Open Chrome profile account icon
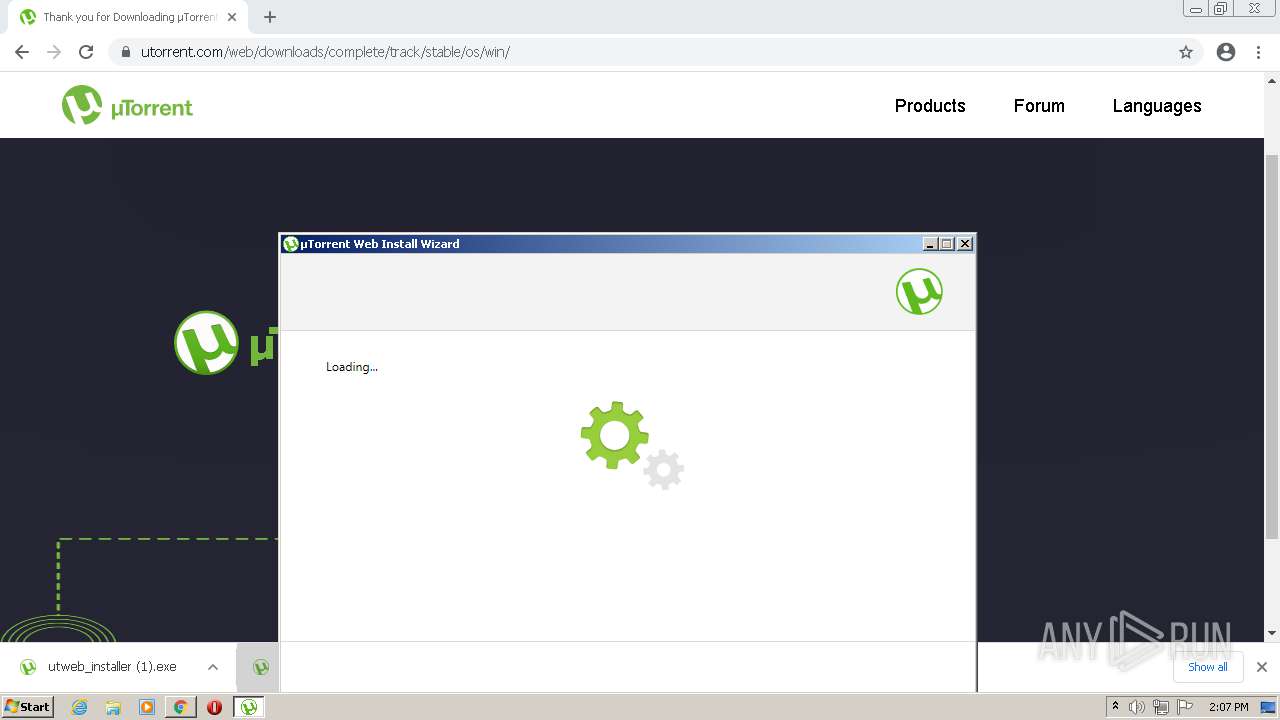Image resolution: width=1280 pixels, height=720 pixels. point(1226,52)
